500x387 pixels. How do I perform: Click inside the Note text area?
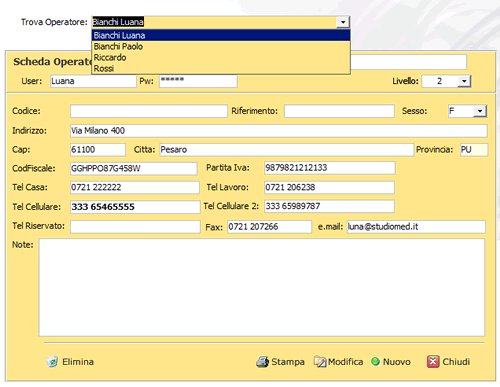pos(262,287)
